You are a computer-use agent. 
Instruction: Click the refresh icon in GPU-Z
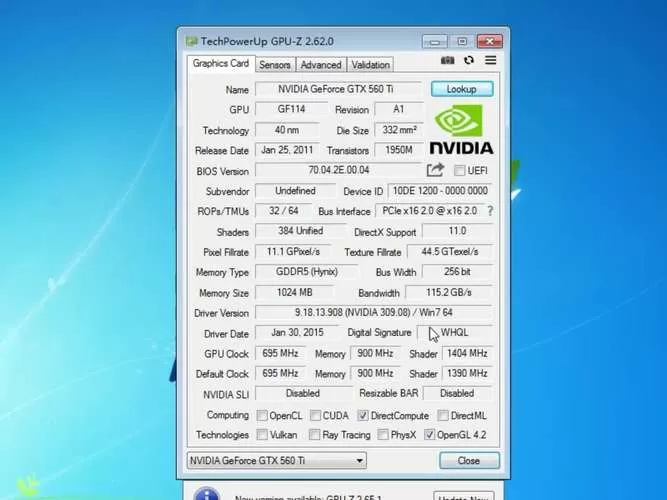tap(469, 60)
